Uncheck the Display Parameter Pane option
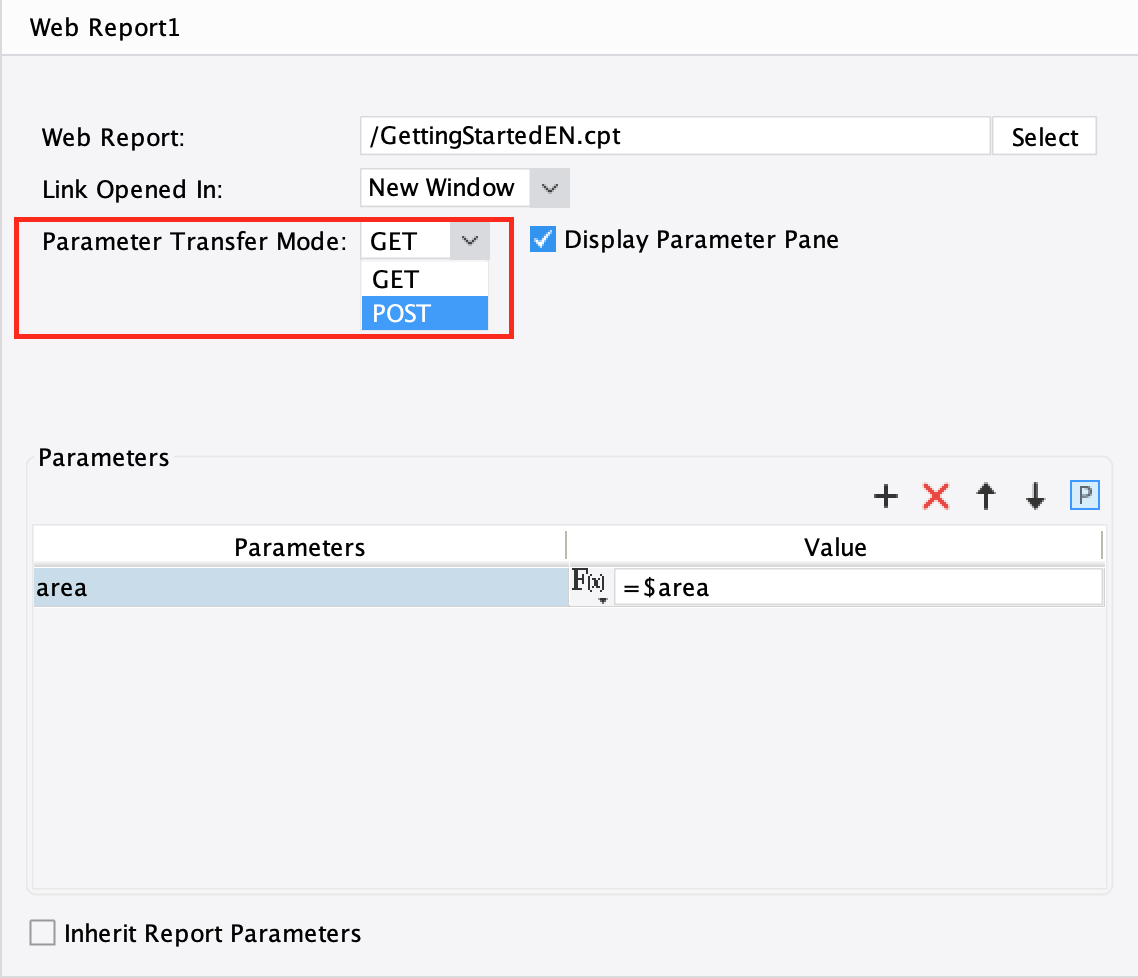The width and height of the screenshot is (1138, 978). coord(542,239)
